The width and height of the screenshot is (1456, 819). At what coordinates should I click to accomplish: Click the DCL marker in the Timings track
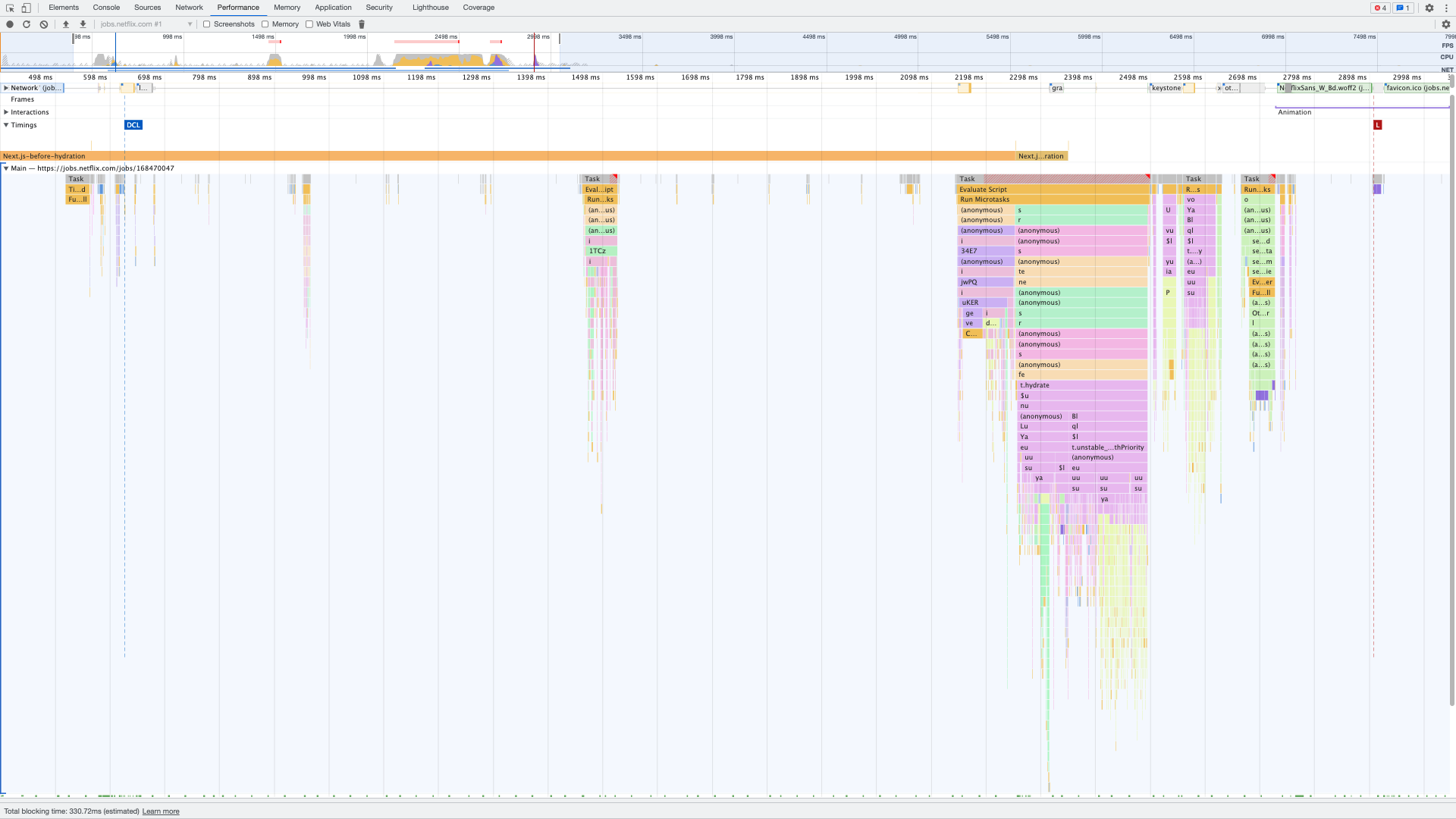[x=133, y=125]
